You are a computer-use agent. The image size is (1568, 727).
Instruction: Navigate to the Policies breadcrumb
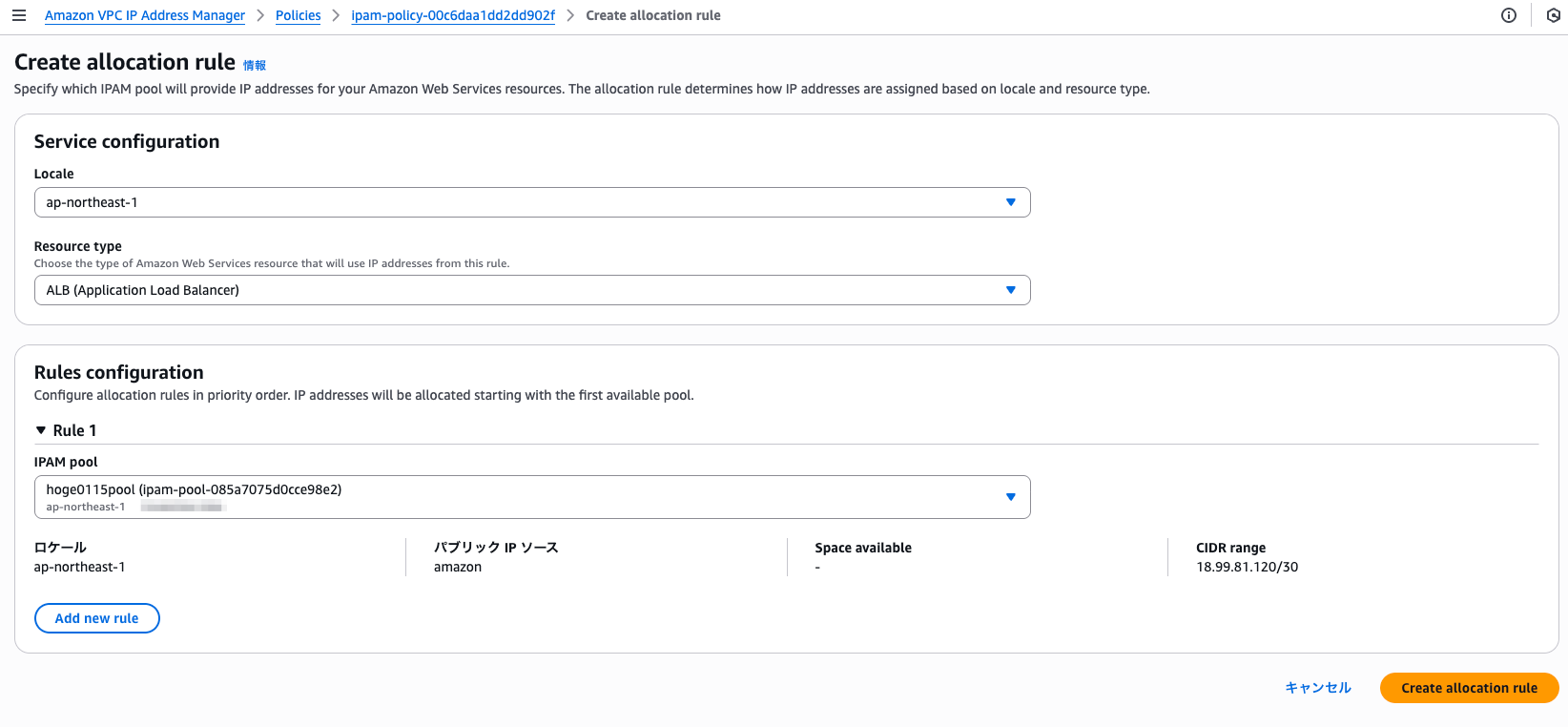click(x=298, y=15)
